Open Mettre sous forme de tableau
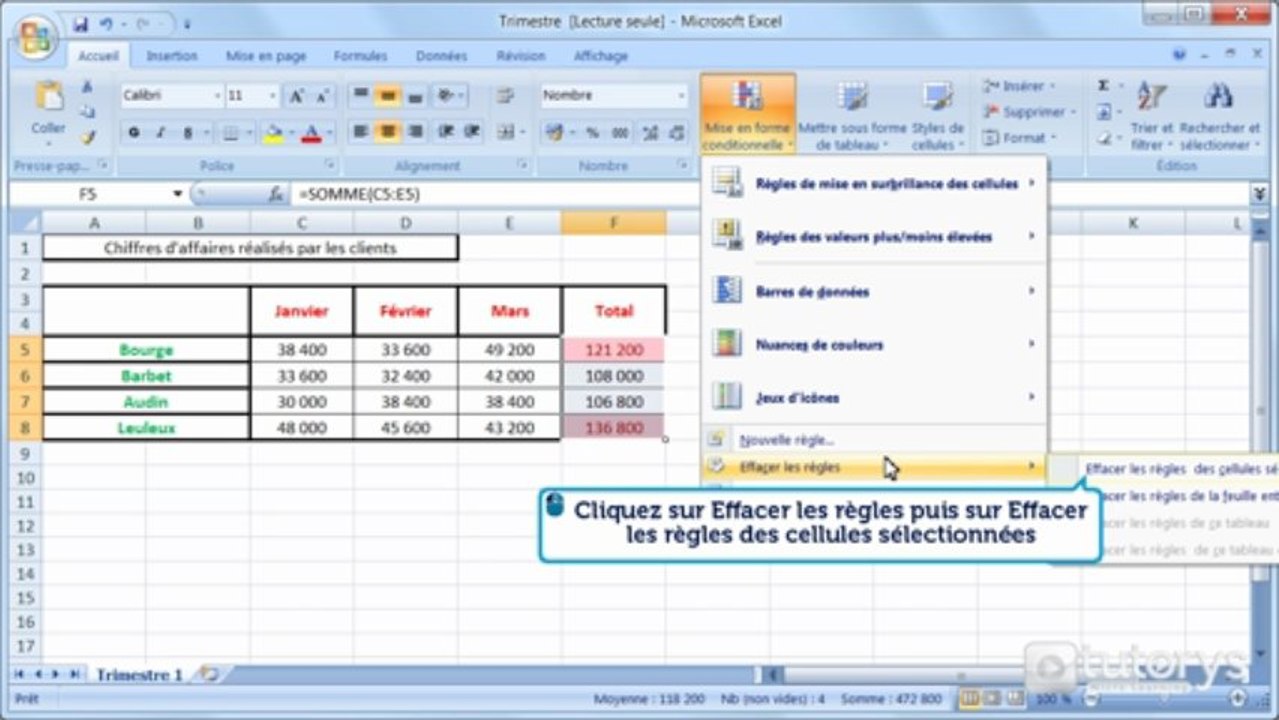The width and height of the screenshot is (1279, 720). (852, 115)
